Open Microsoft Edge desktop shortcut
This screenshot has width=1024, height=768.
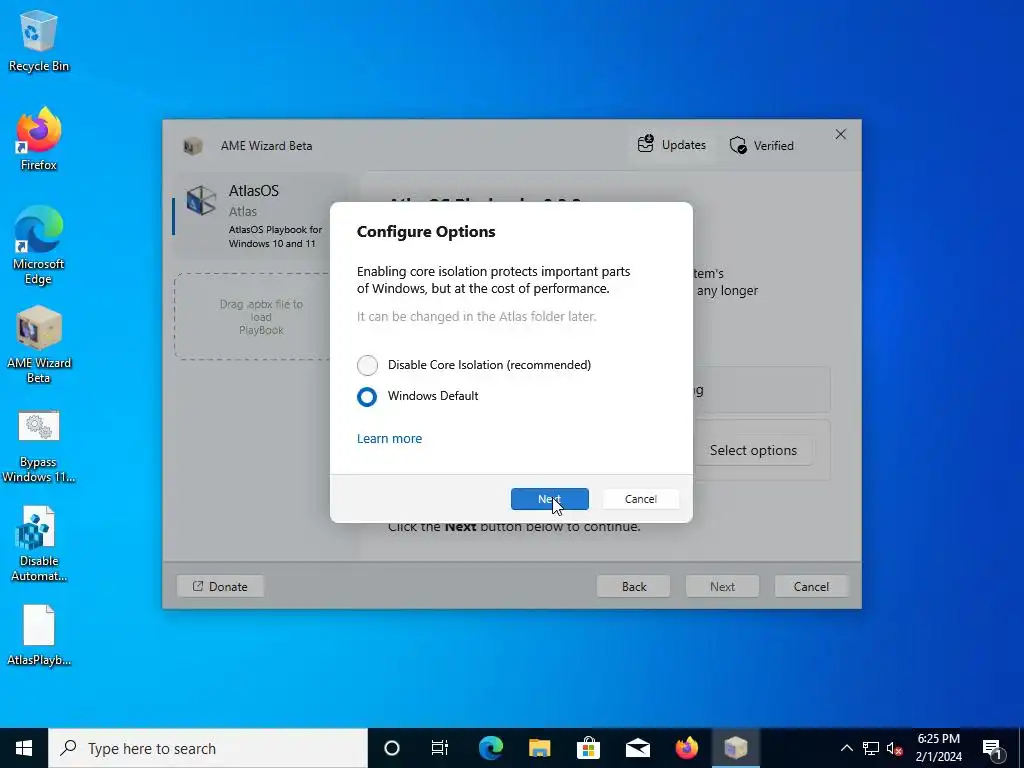coord(39,246)
